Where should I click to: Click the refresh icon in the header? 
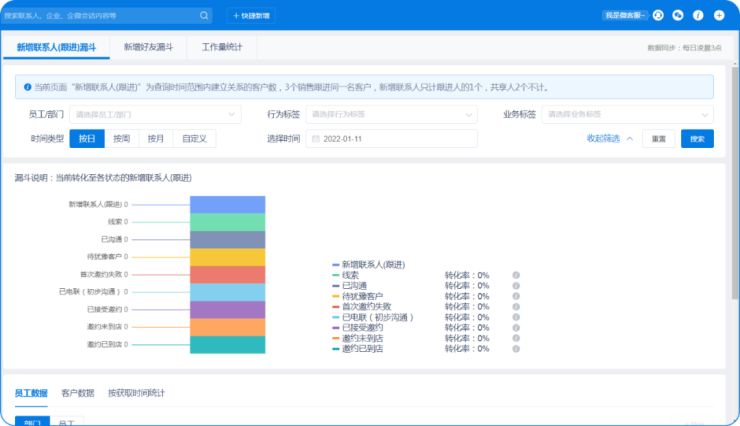(658, 16)
